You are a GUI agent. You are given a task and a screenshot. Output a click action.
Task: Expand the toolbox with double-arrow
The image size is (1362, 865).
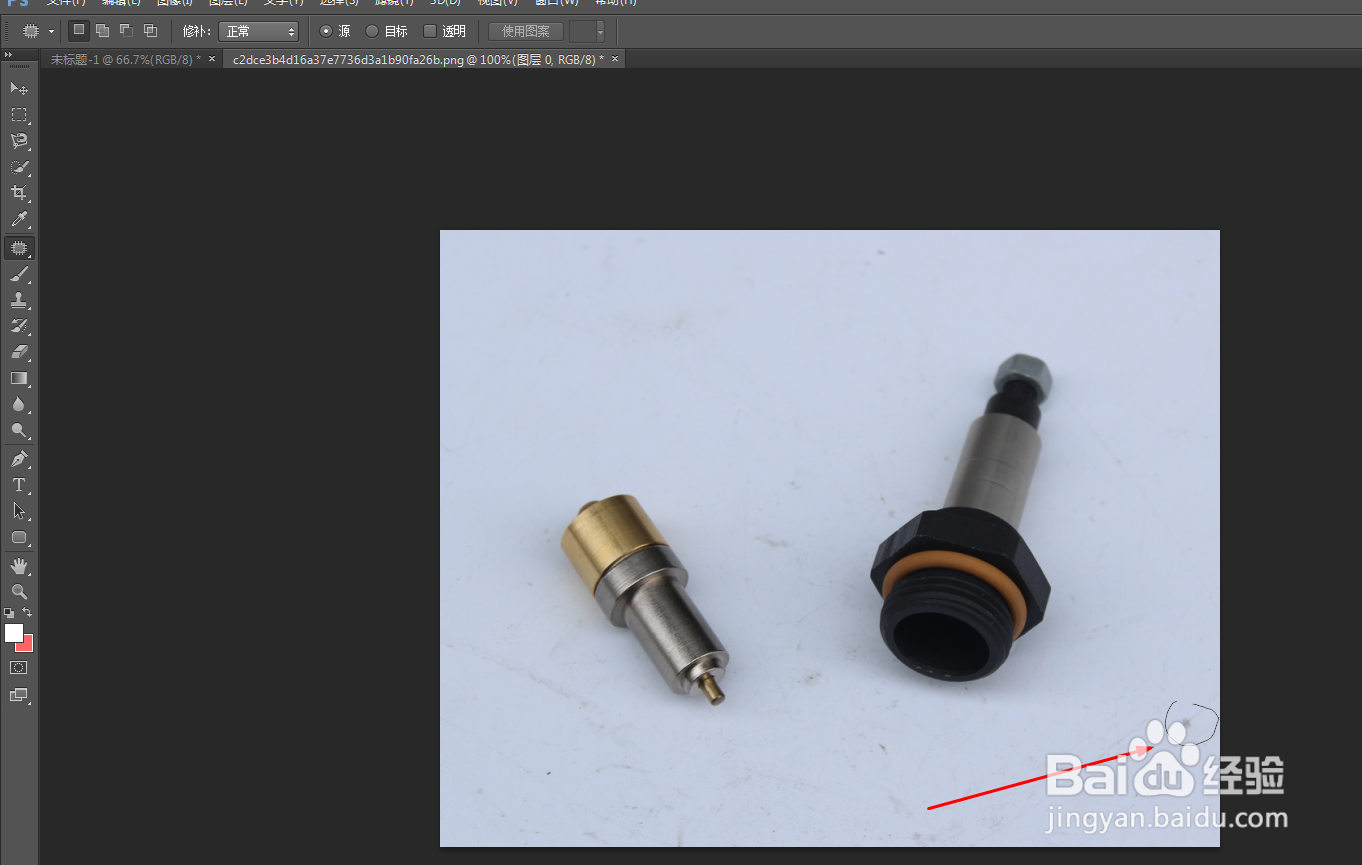point(8,55)
